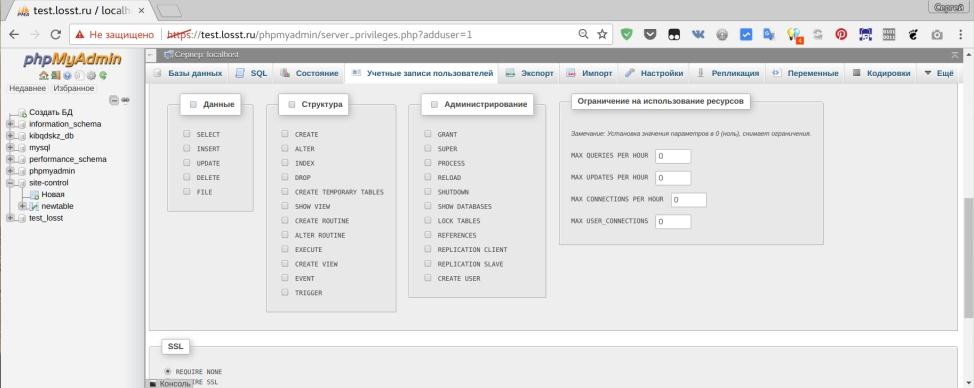Open the Настройки tab

(654, 73)
